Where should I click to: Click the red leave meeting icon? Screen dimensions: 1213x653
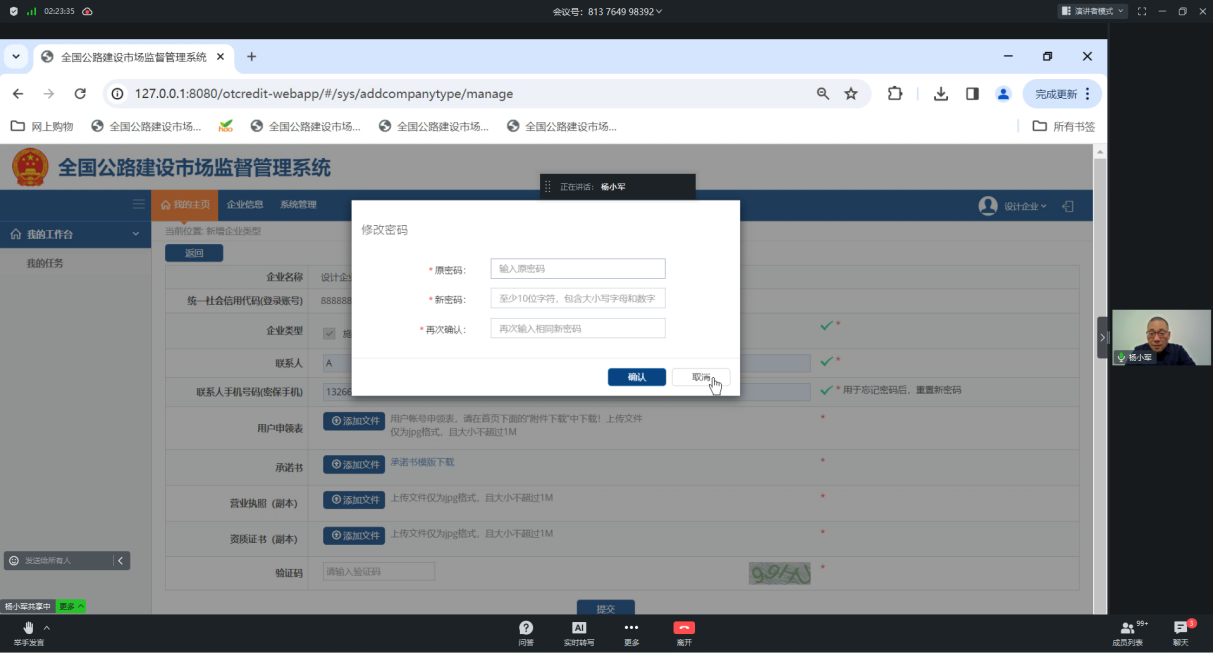pyautogui.click(x=684, y=628)
